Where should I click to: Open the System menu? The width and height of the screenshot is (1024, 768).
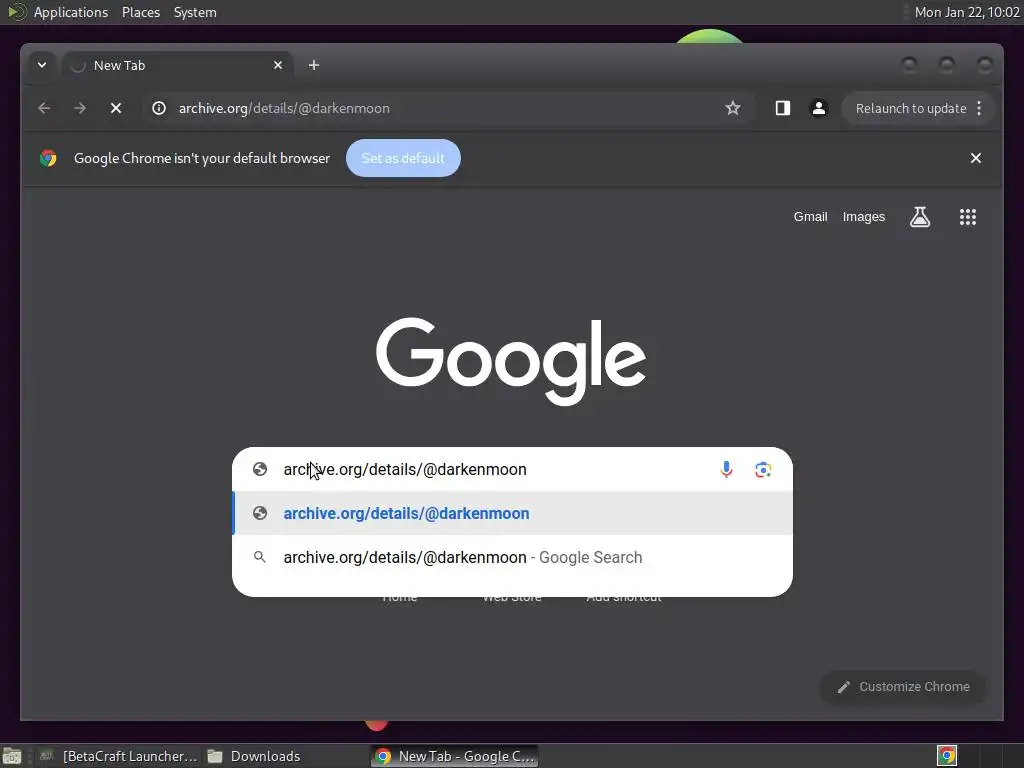coord(195,12)
